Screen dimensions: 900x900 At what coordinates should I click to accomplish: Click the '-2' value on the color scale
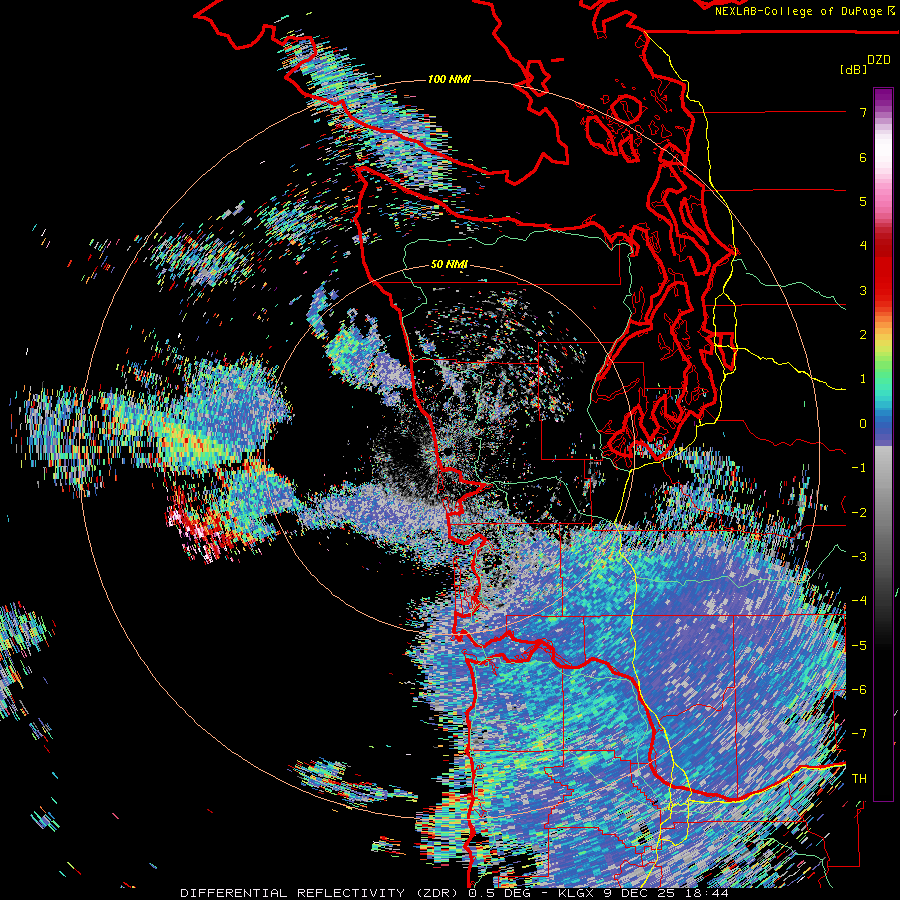859,513
